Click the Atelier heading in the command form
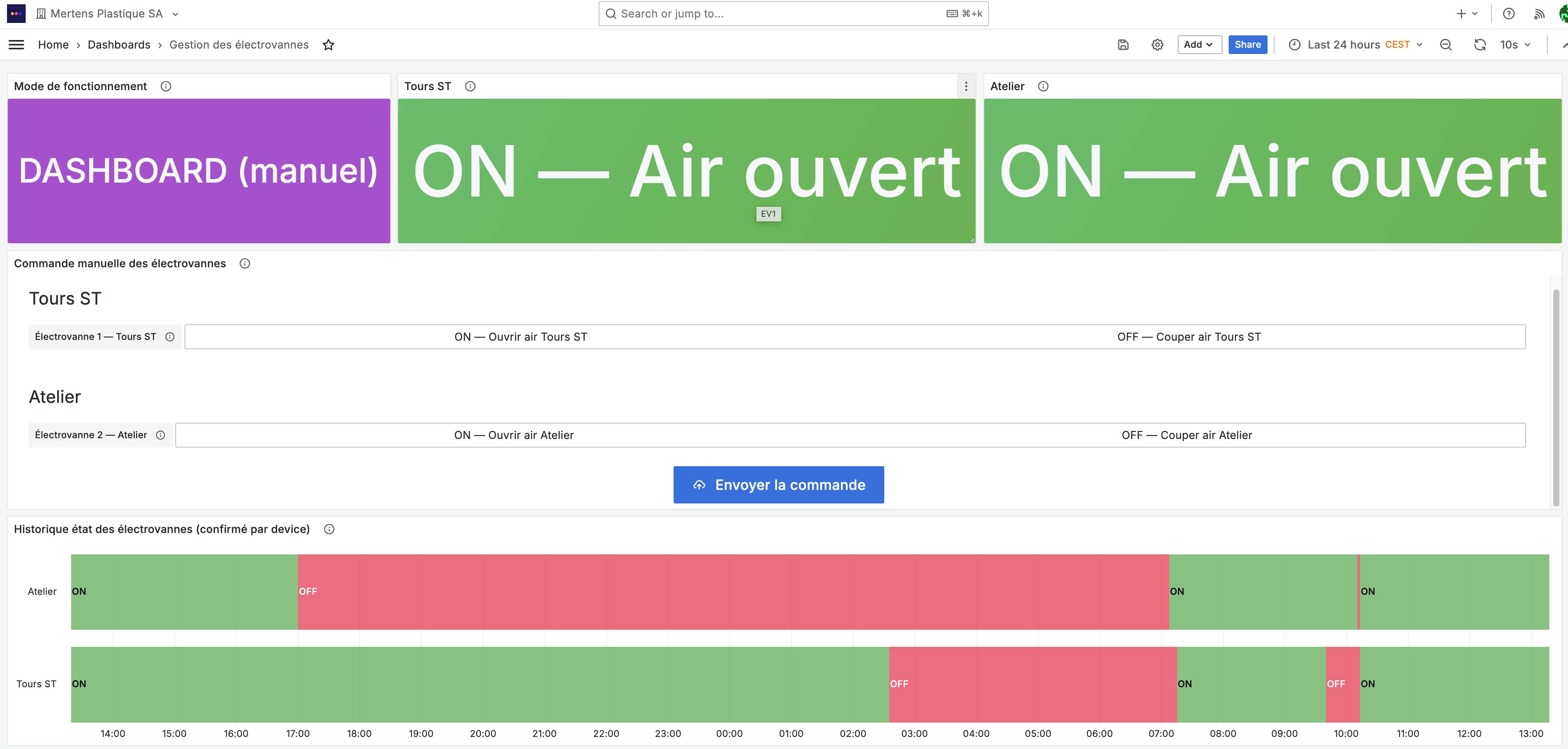This screenshot has height=749, width=1568. click(x=55, y=397)
